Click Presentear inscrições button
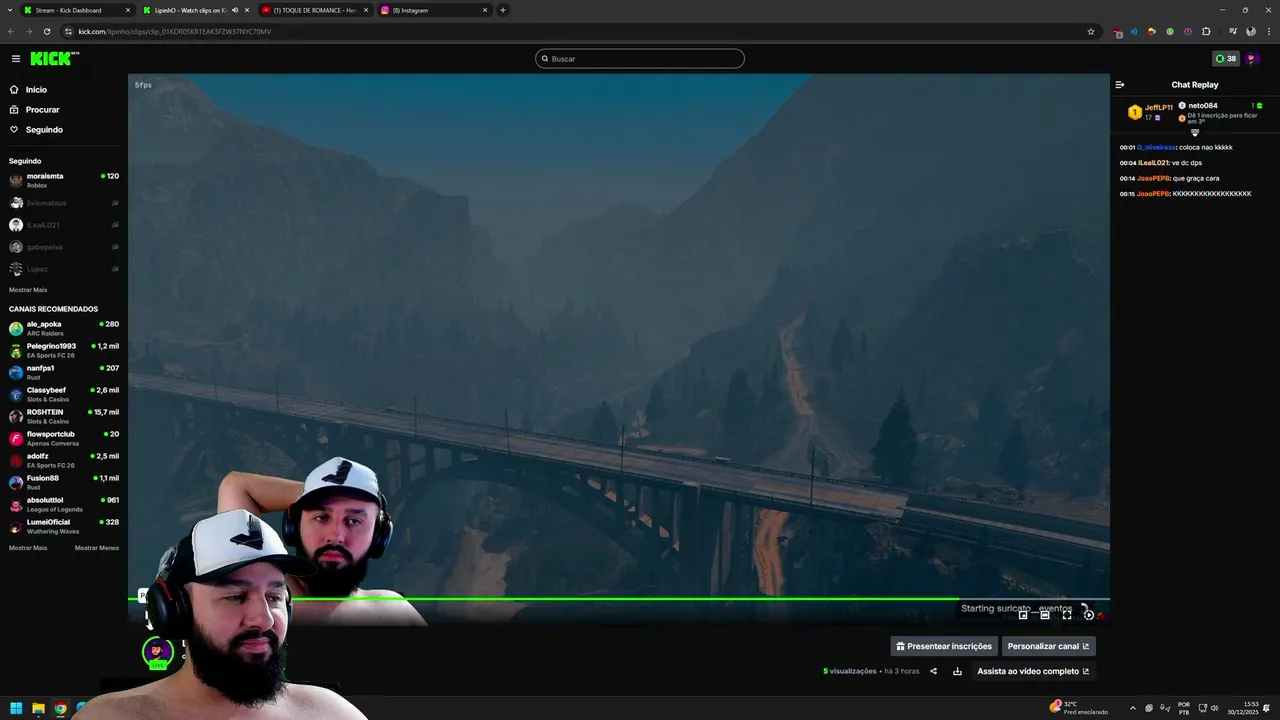1280x720 pixels. (944, 646)
